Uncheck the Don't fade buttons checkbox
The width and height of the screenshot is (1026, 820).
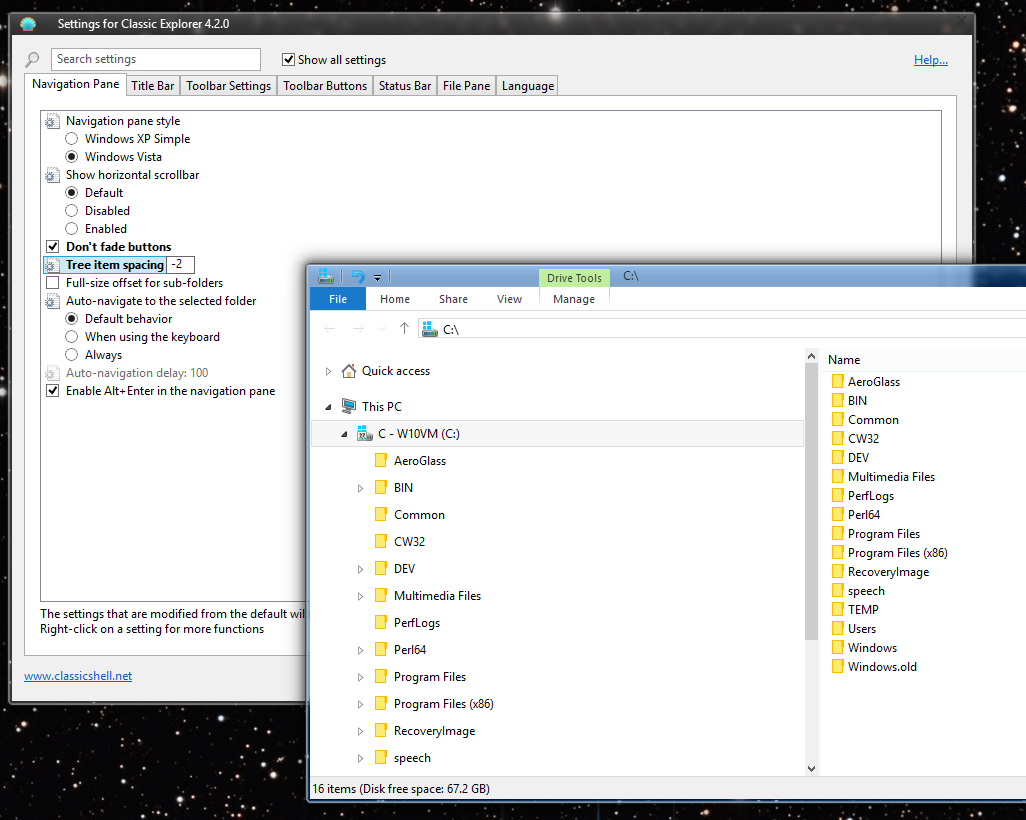(x=53, y=247)
